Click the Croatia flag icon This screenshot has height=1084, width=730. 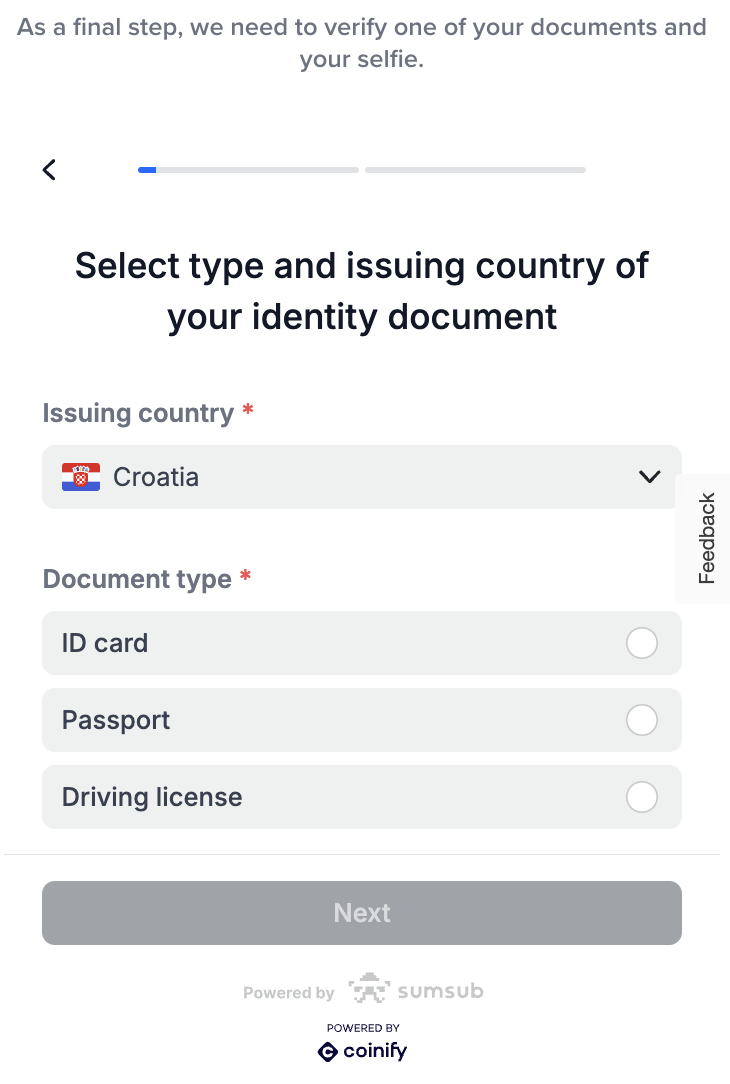click(81, 477)
